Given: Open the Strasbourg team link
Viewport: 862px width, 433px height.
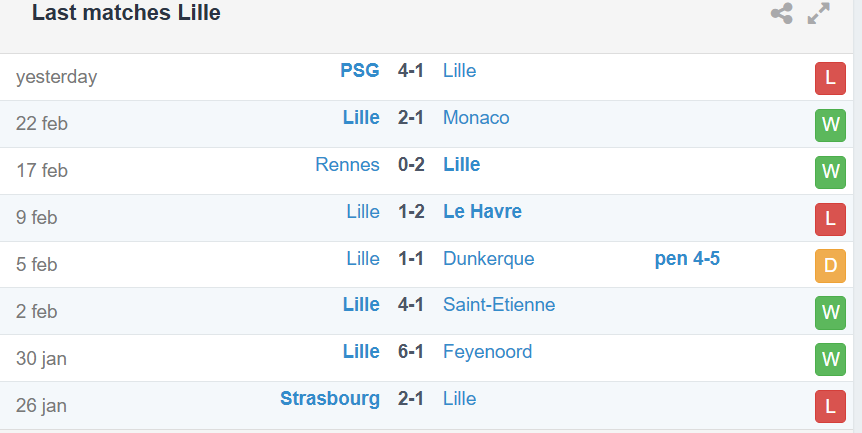Looking at the screenshot, I should tap(330, 398).
